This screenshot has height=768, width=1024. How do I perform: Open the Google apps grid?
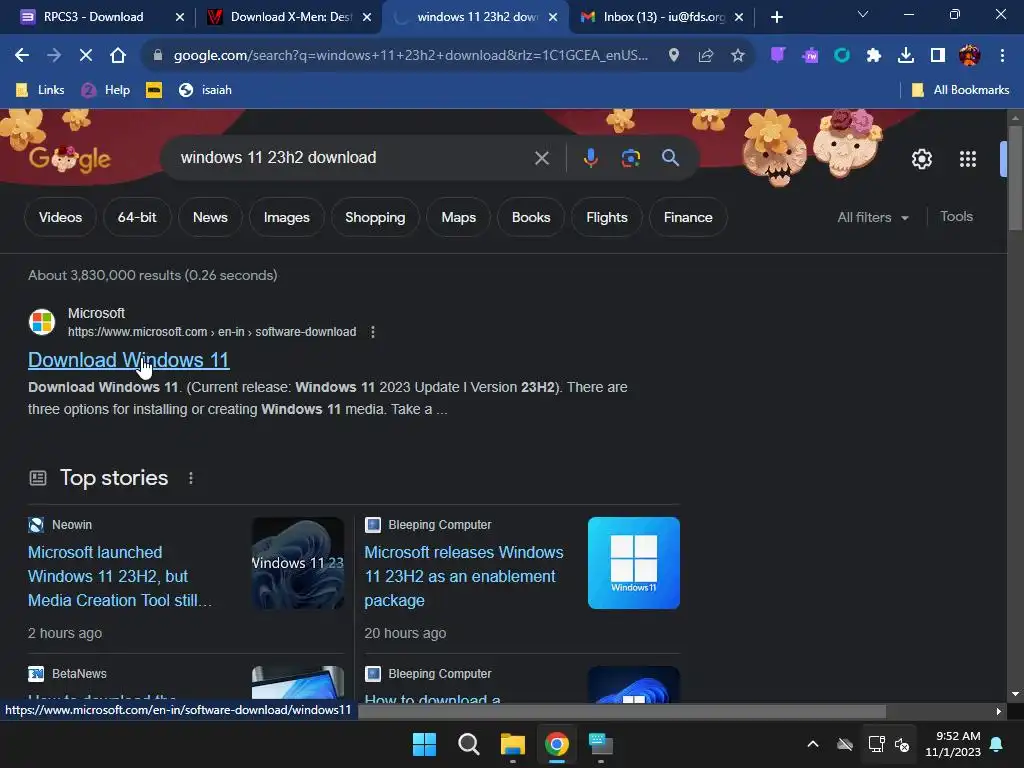(967, 159)
